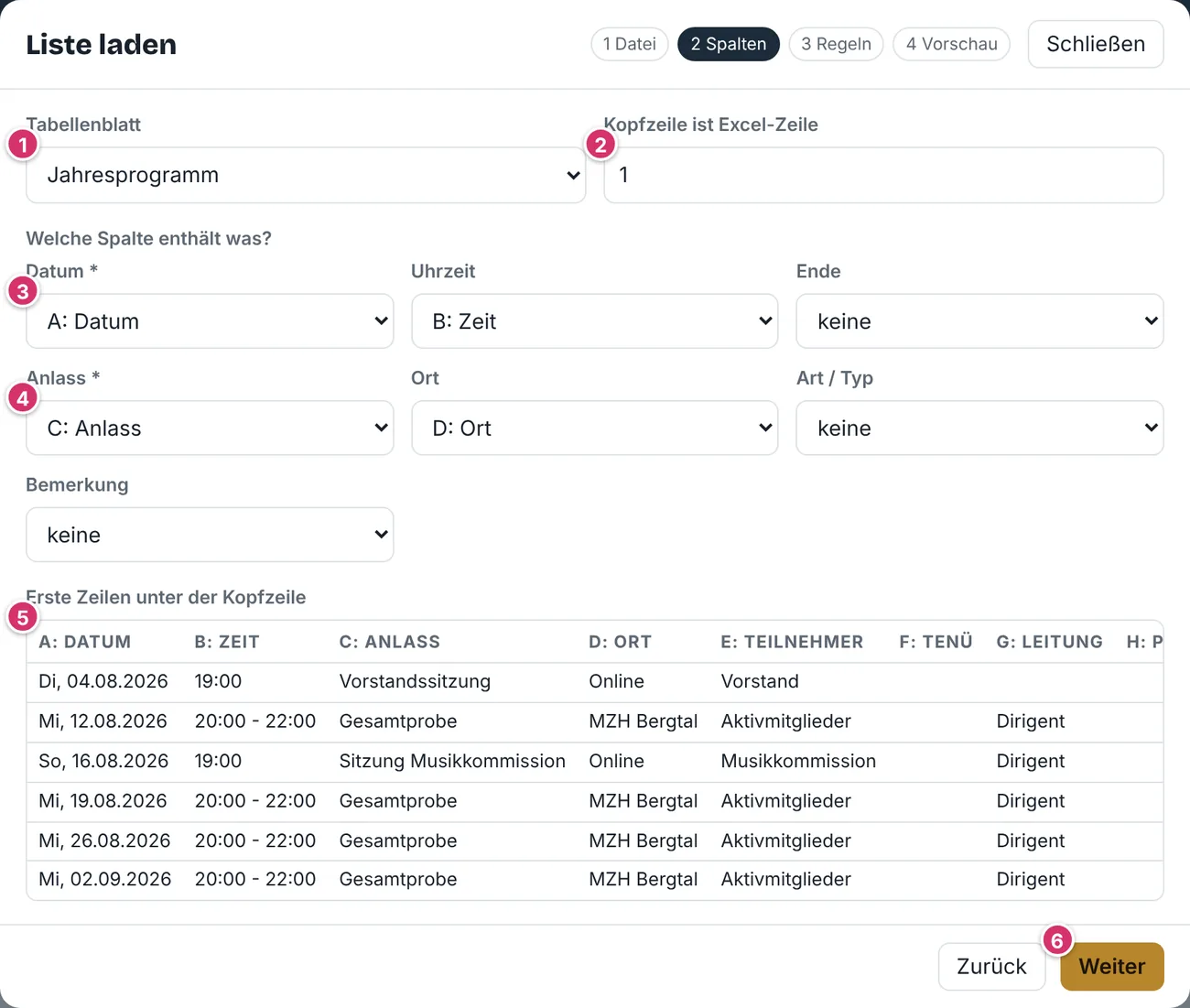
Task: Select step 2 Spalten
Action: 729,44
